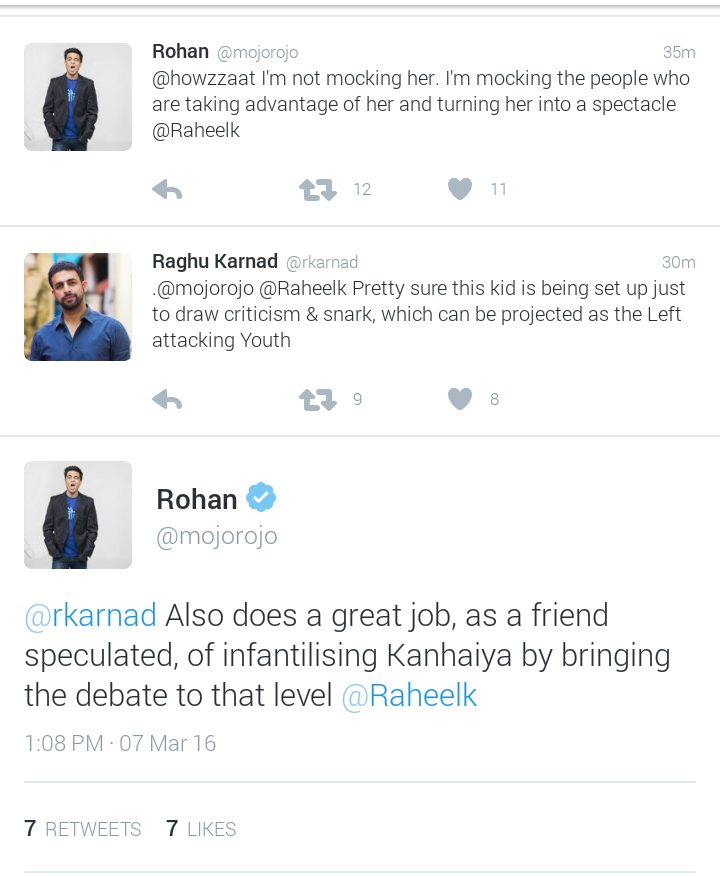Retweet Raghu Karnad's tweet

click(x=318, y=400)
